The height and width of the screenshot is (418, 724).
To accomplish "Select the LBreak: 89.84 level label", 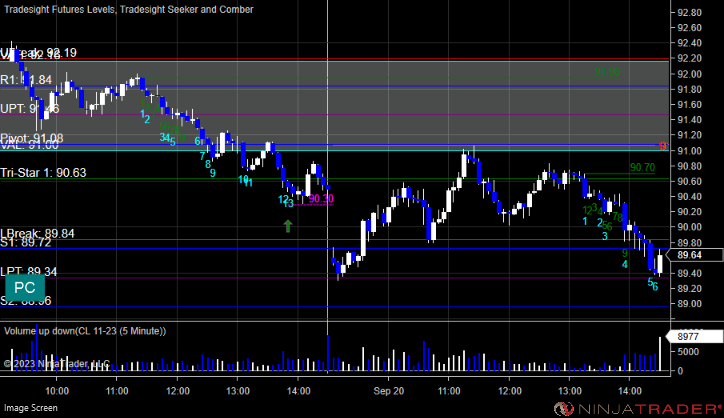I will coord(37,233).
